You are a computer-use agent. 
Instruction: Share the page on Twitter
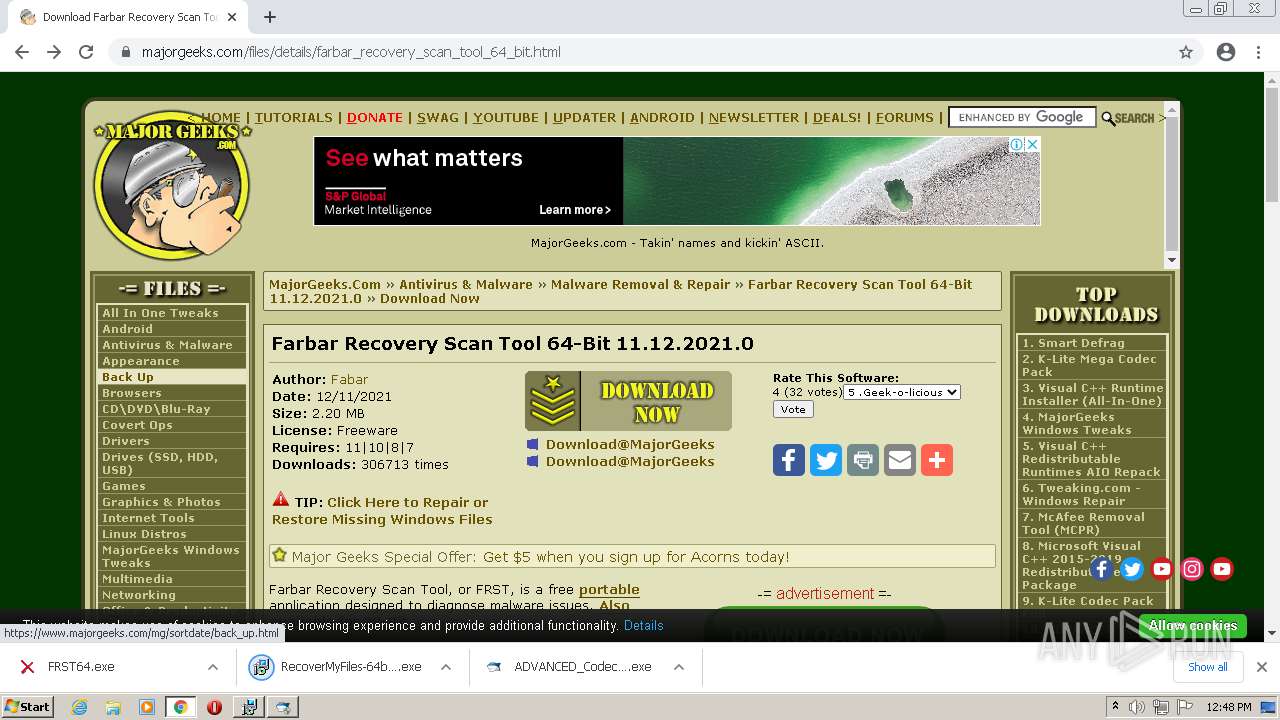(826, 460)
